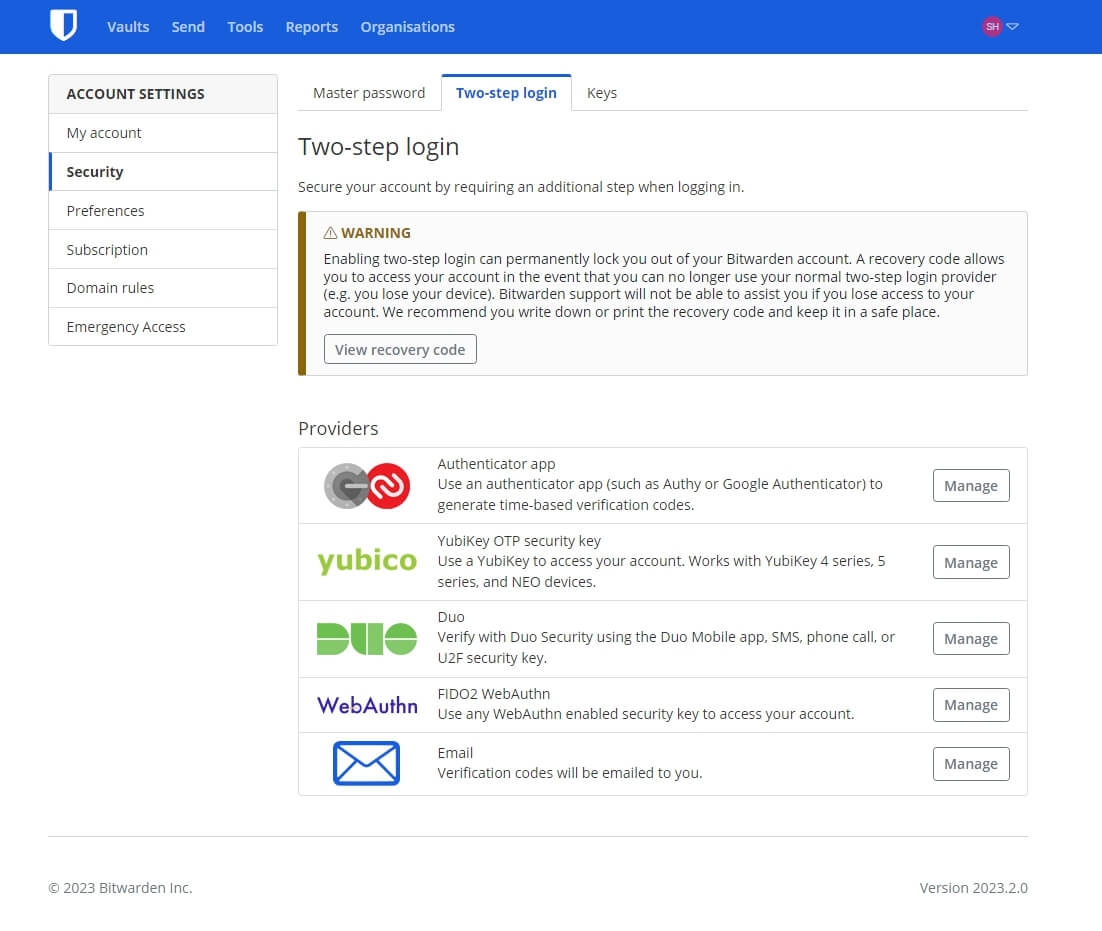The width and height of the screenshot is (1102, 931).
Task: Open the SH user avatar menu
Action: 992,27
